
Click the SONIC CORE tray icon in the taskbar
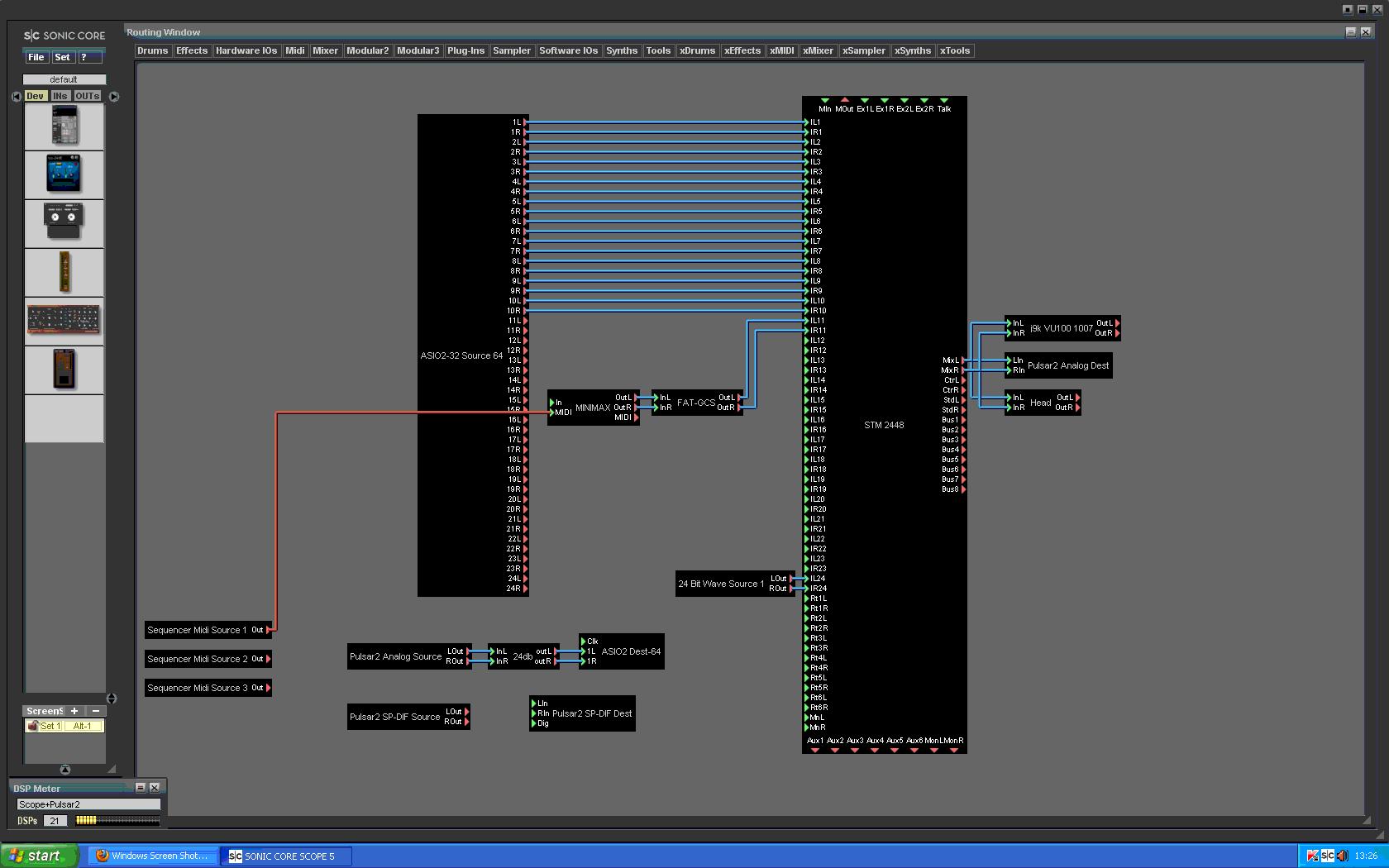tap(1327, 856)
